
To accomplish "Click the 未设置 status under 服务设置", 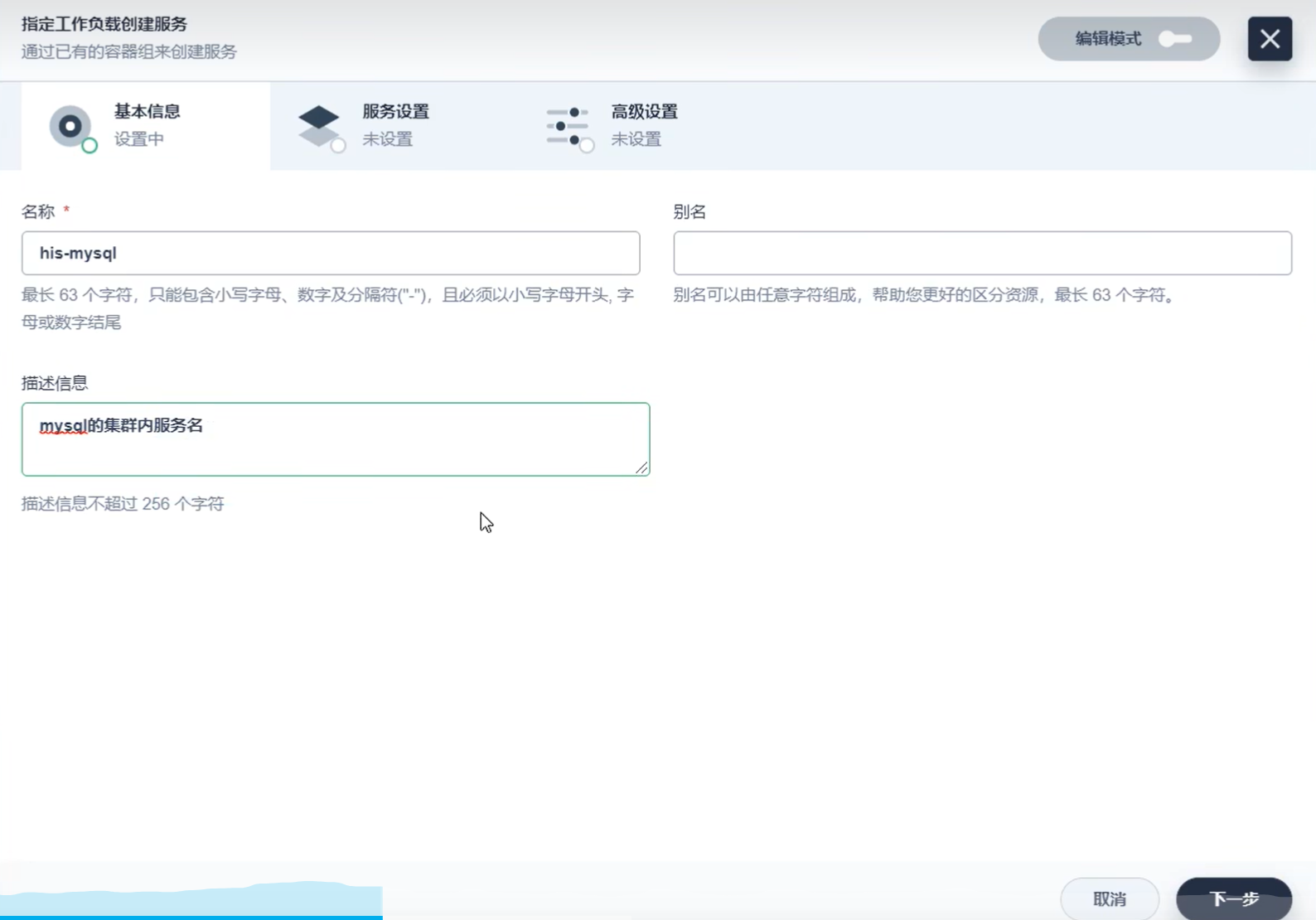I will click(388, 139).
